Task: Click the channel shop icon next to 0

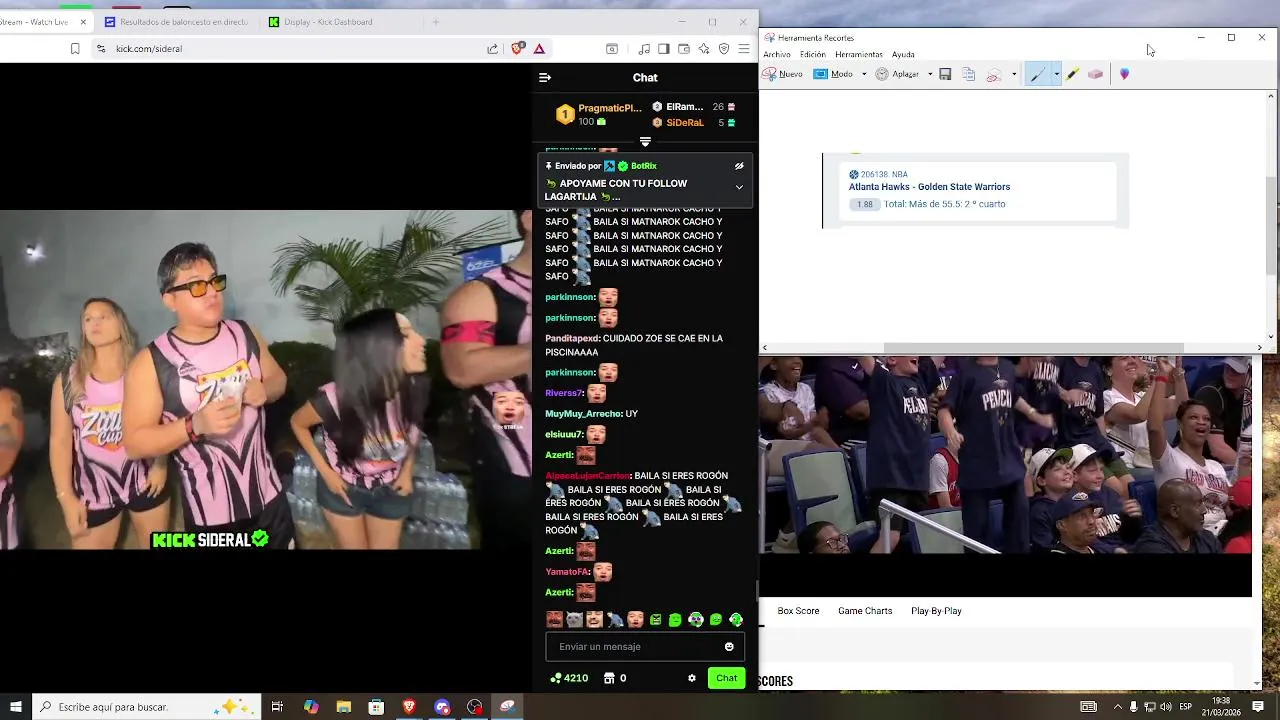Action: click(609, 678)
